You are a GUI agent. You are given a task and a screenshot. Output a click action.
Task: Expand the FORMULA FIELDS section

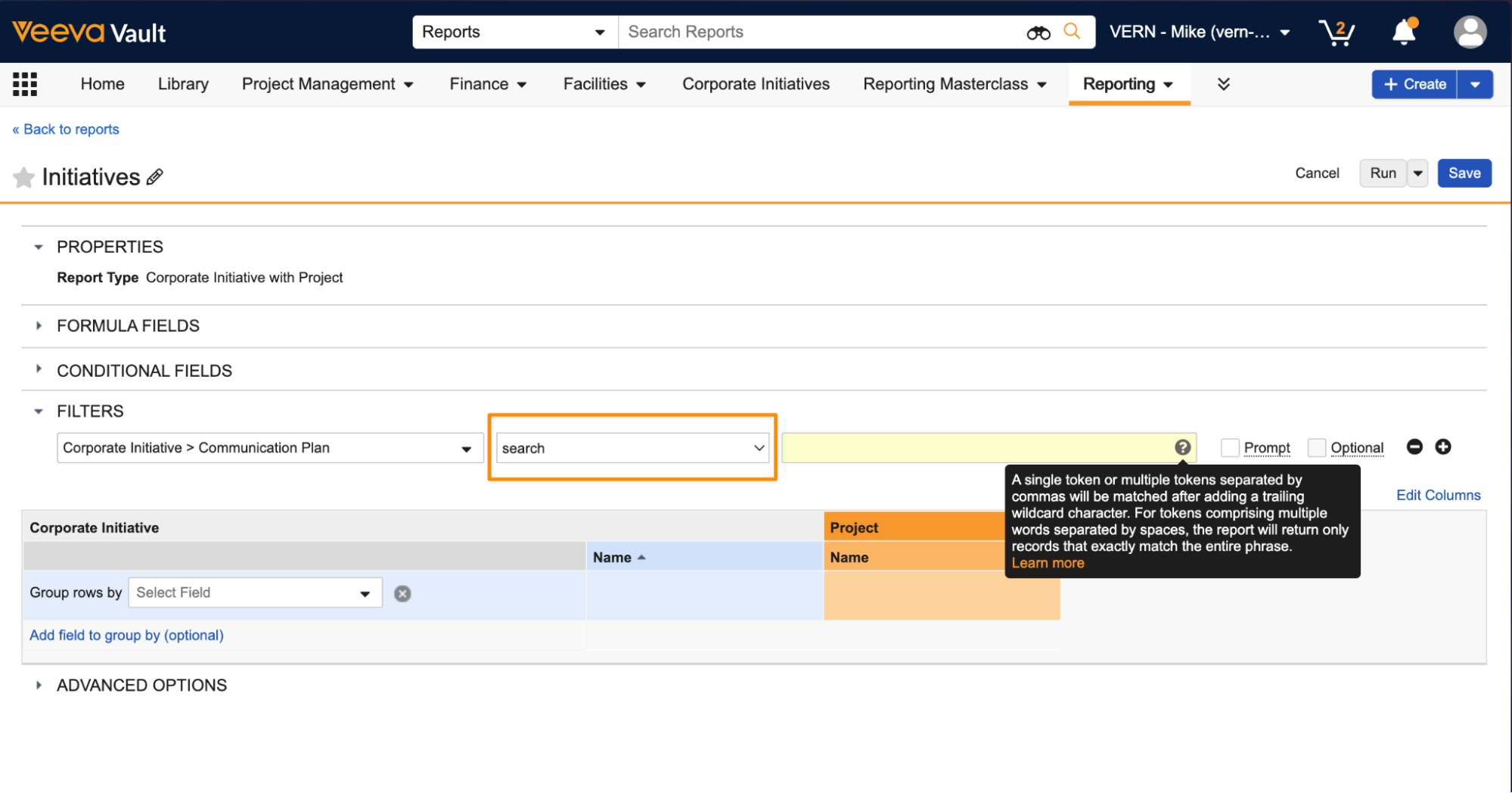point(39,325)
